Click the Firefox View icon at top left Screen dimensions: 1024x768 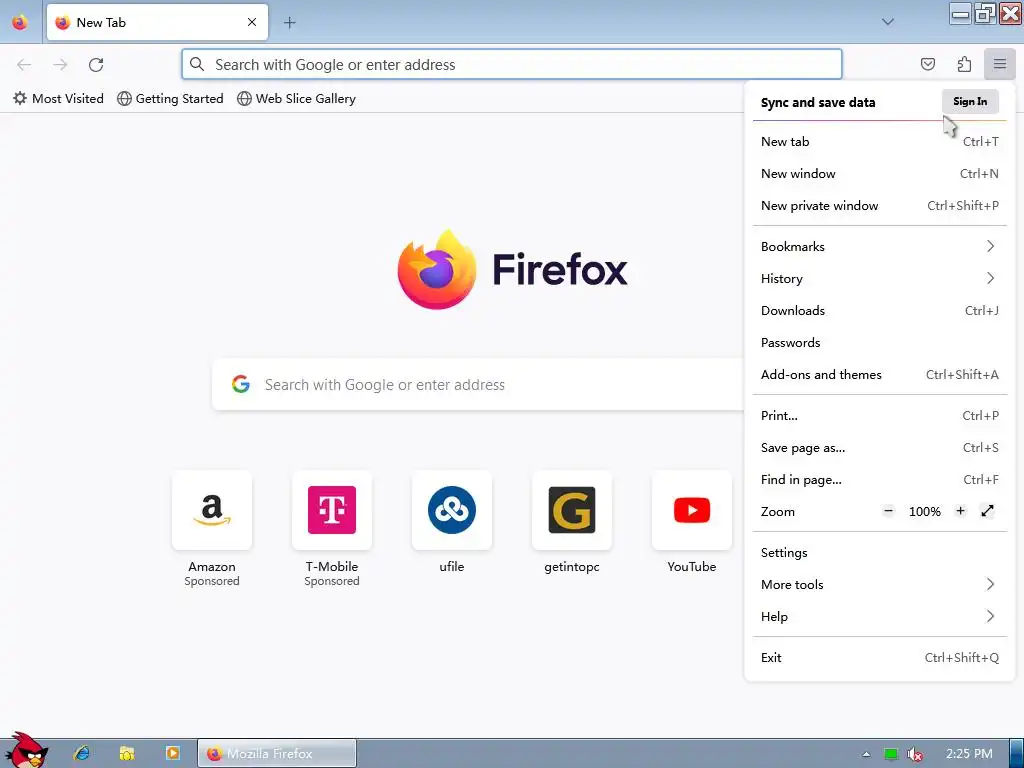pos(20,22)
